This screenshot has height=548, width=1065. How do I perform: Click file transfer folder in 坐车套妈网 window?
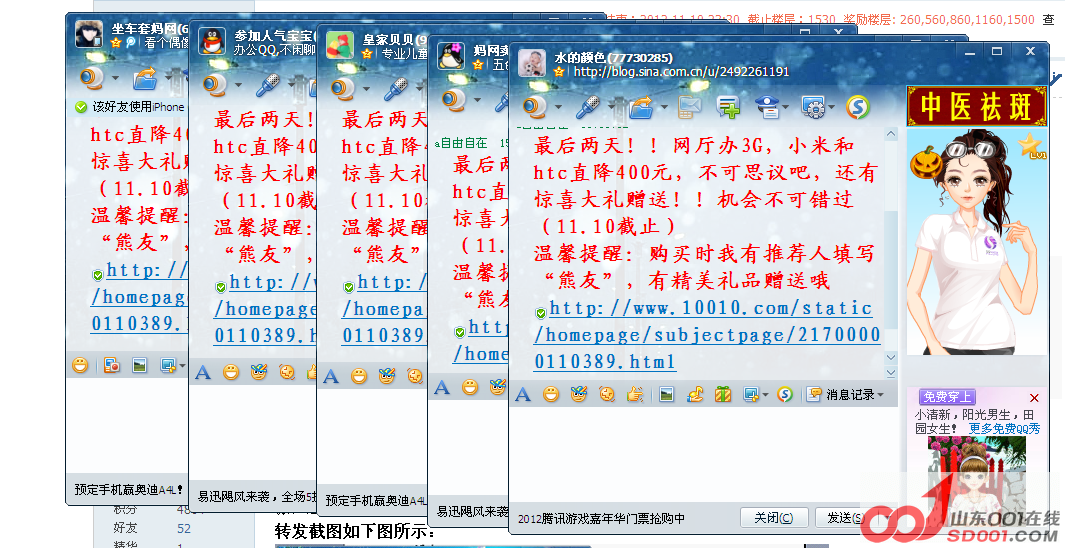pos(145,78)
